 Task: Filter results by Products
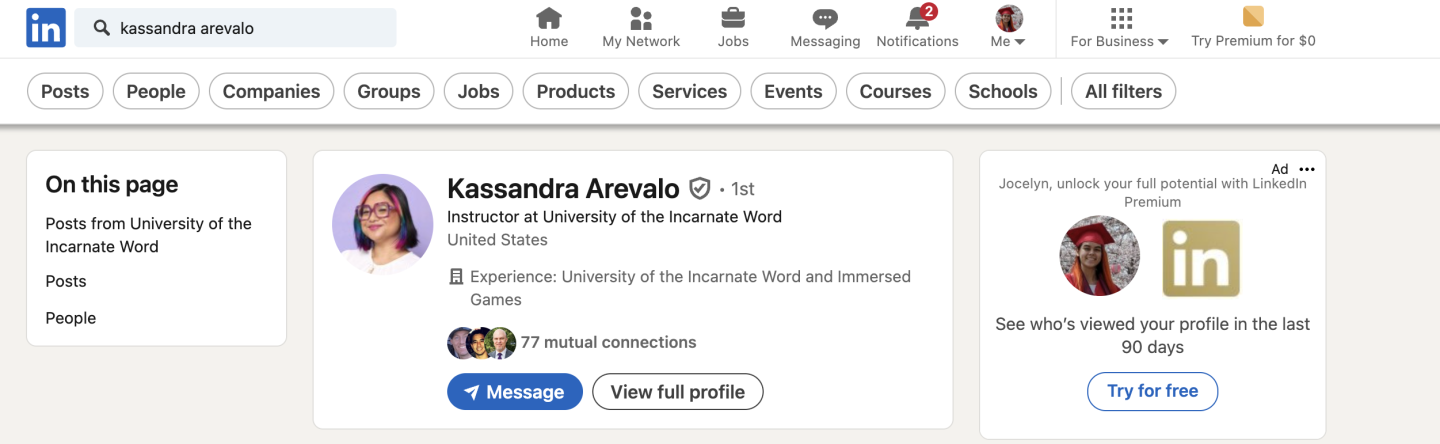pos(576,91)
